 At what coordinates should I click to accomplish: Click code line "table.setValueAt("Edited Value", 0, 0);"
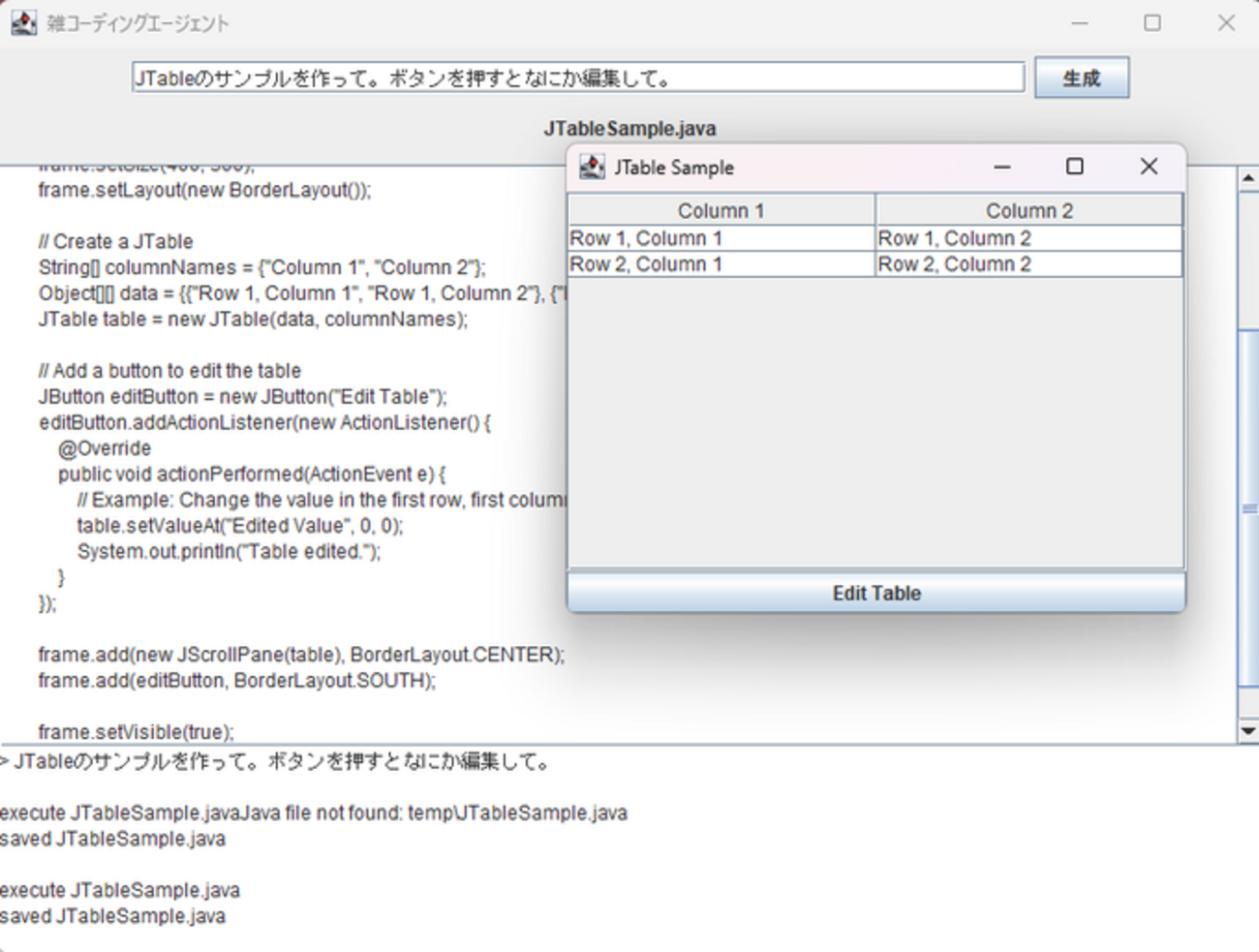[x=240, y=526]
